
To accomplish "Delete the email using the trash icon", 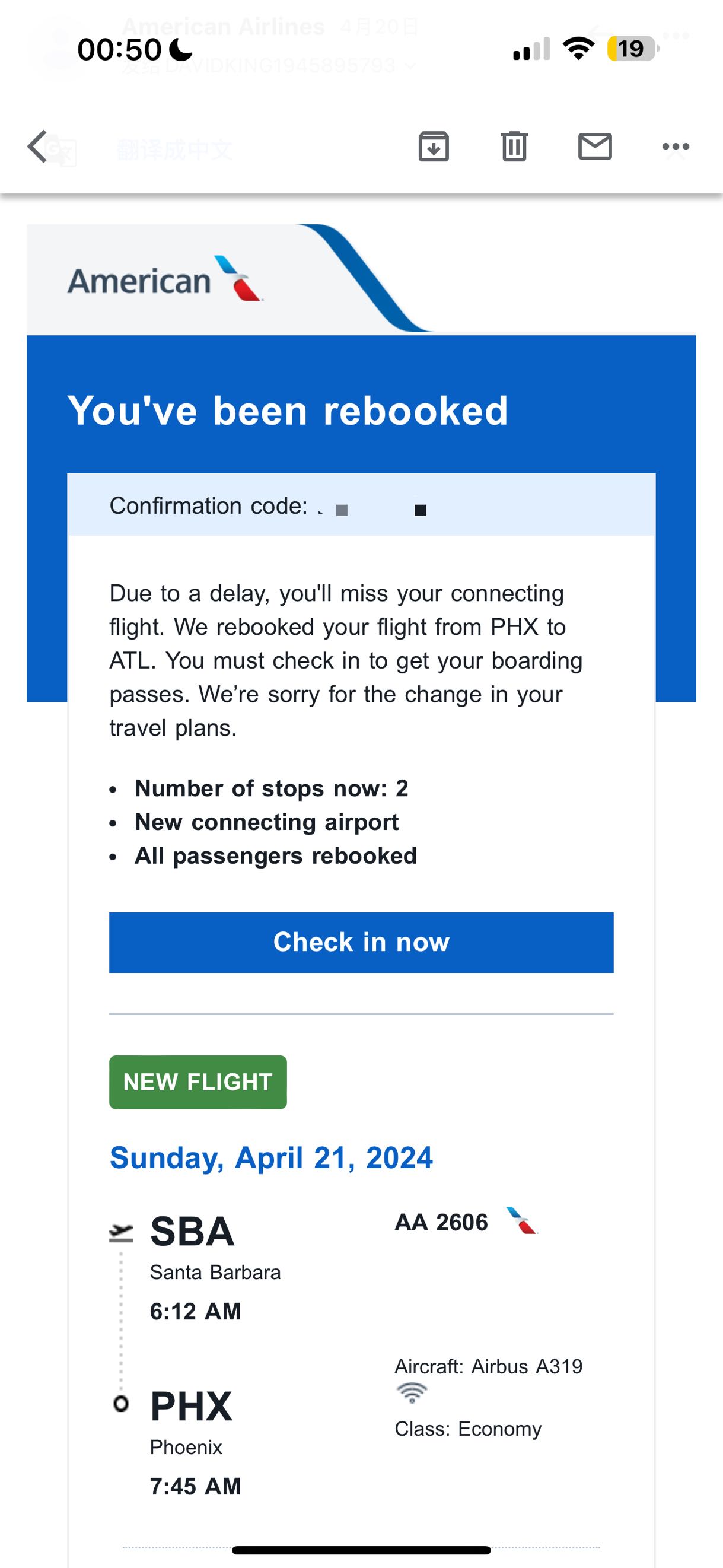I will [514, 147].
